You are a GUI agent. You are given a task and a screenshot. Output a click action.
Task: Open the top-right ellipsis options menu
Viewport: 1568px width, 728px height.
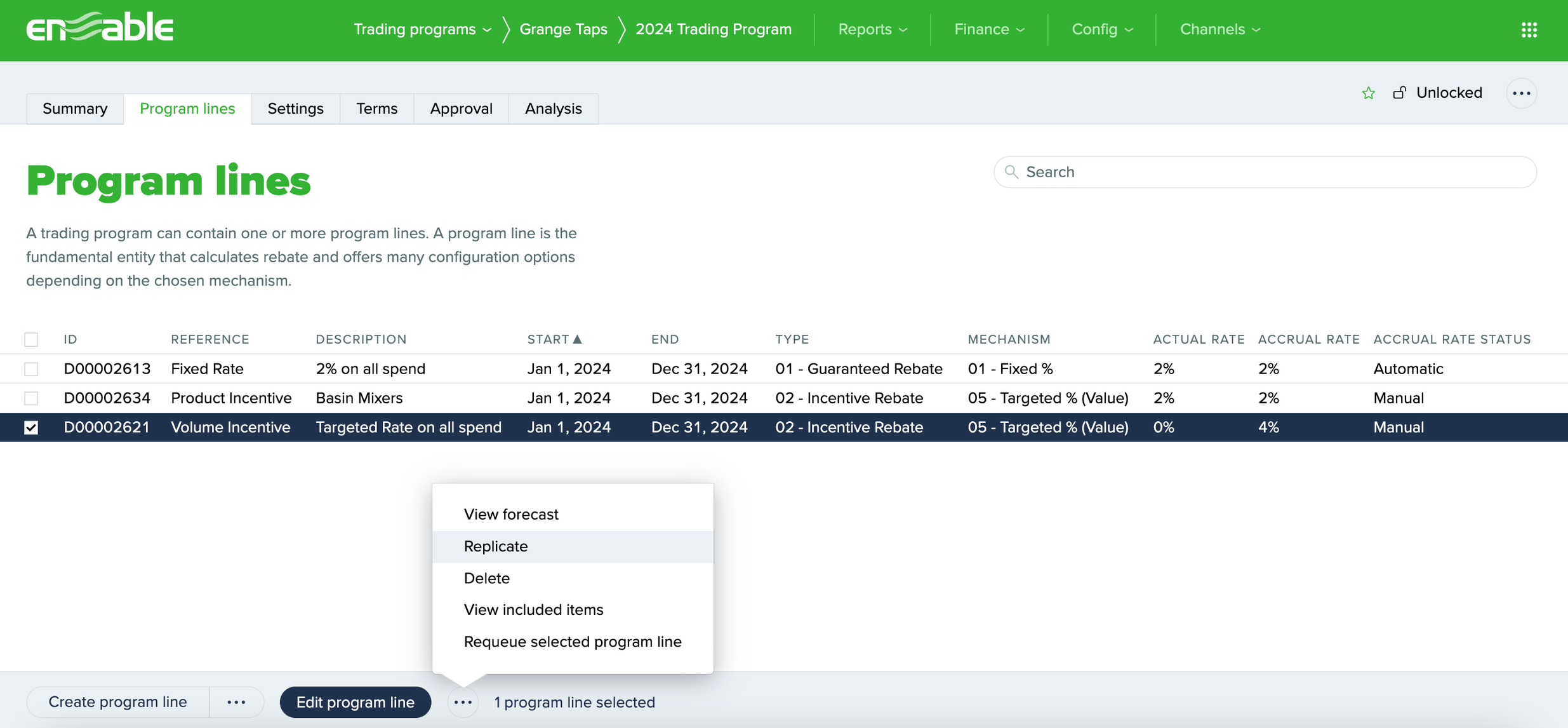click(1521, 93)
